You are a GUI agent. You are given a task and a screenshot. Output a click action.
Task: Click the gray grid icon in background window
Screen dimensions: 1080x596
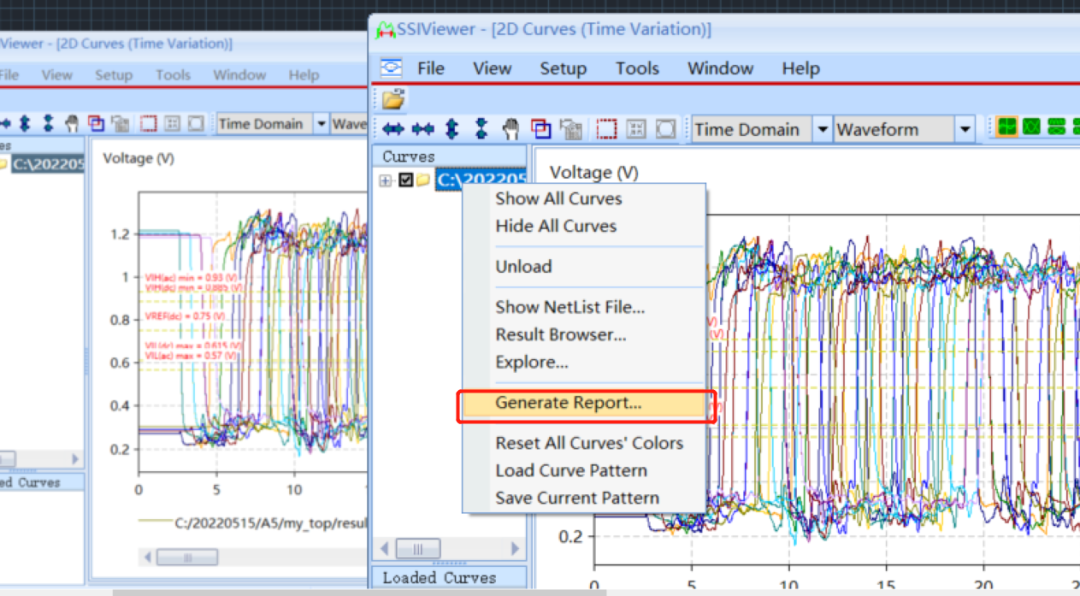172,124
